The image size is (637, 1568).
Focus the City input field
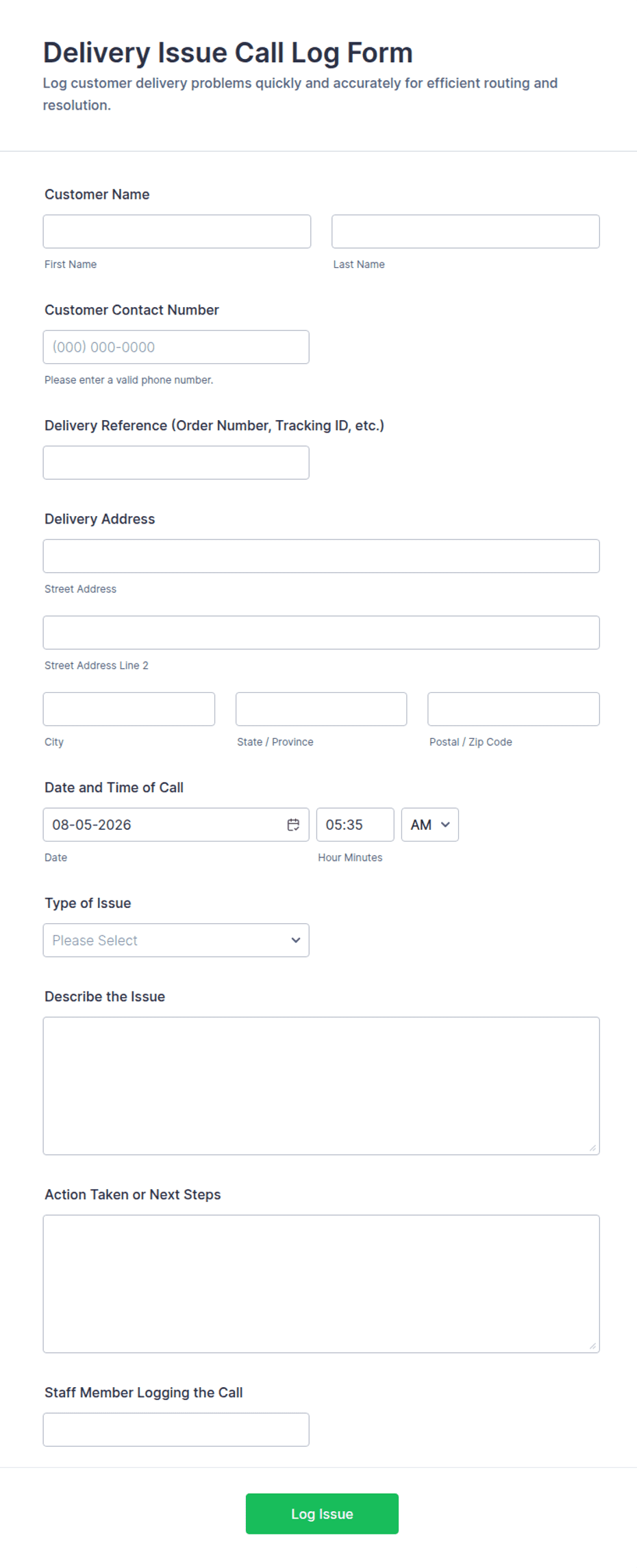click(129, 709)
